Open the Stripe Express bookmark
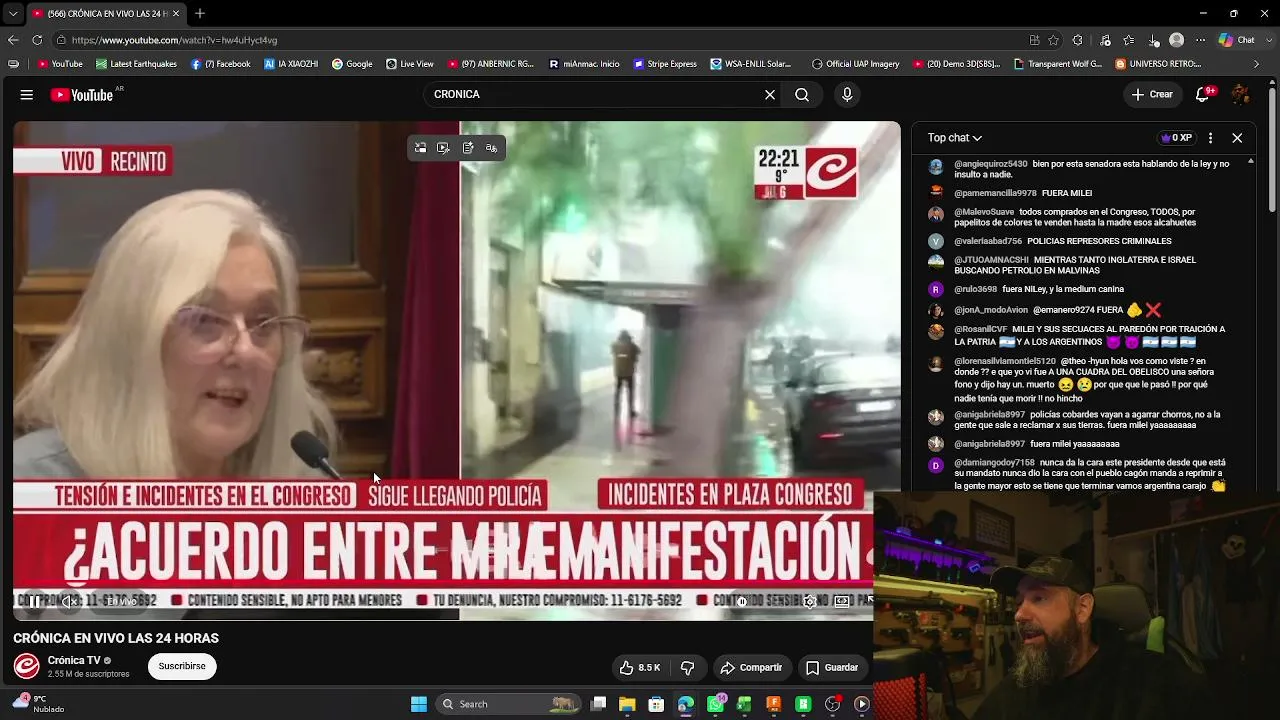 click(665, 64)
